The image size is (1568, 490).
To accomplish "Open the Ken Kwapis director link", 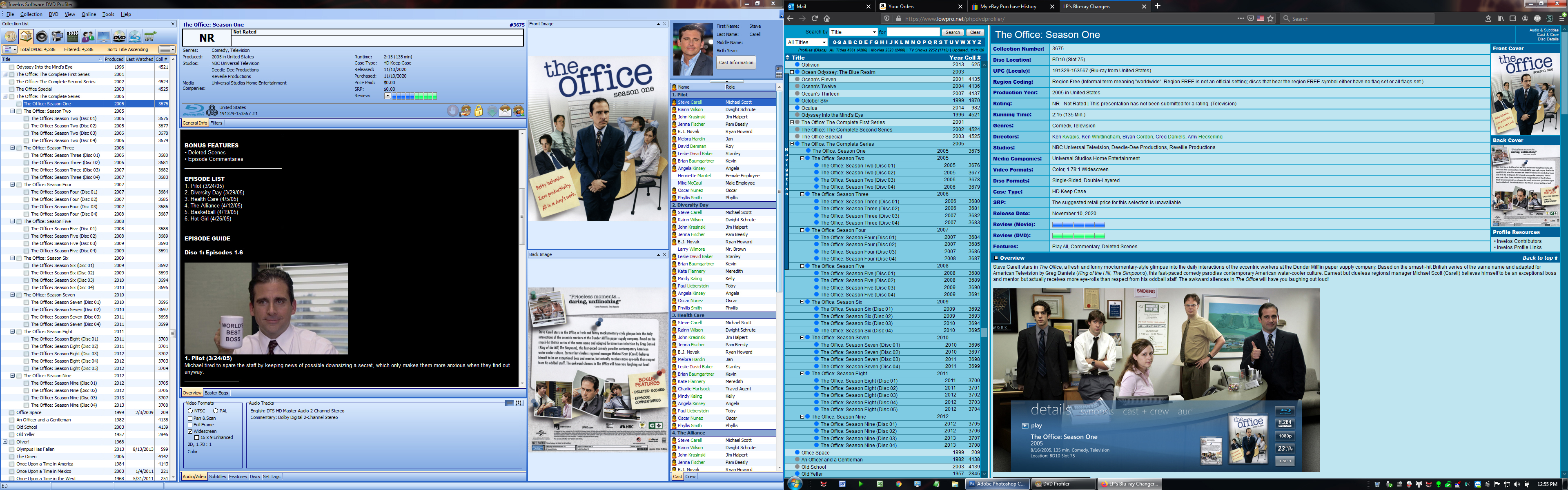I will point(1065,136).
